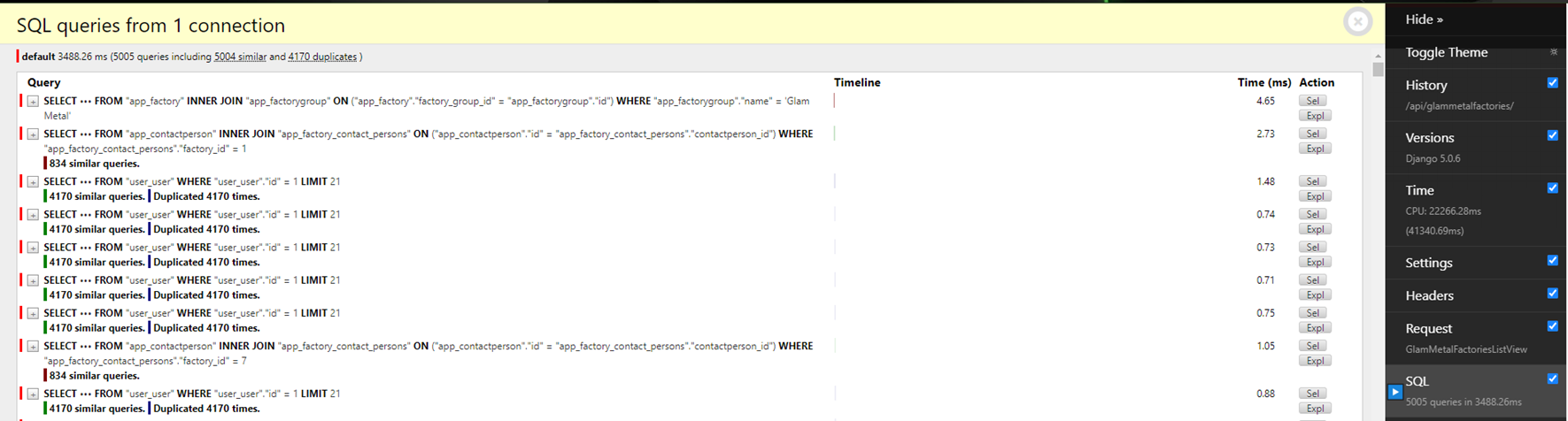Disable the History panel checkbox

click(1552, 82)
